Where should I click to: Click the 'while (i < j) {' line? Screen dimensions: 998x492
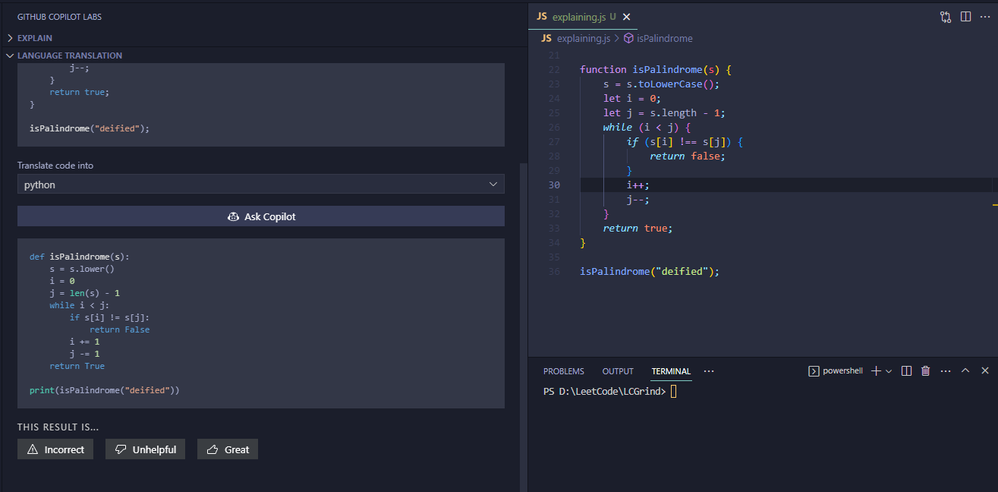(649, 127)
